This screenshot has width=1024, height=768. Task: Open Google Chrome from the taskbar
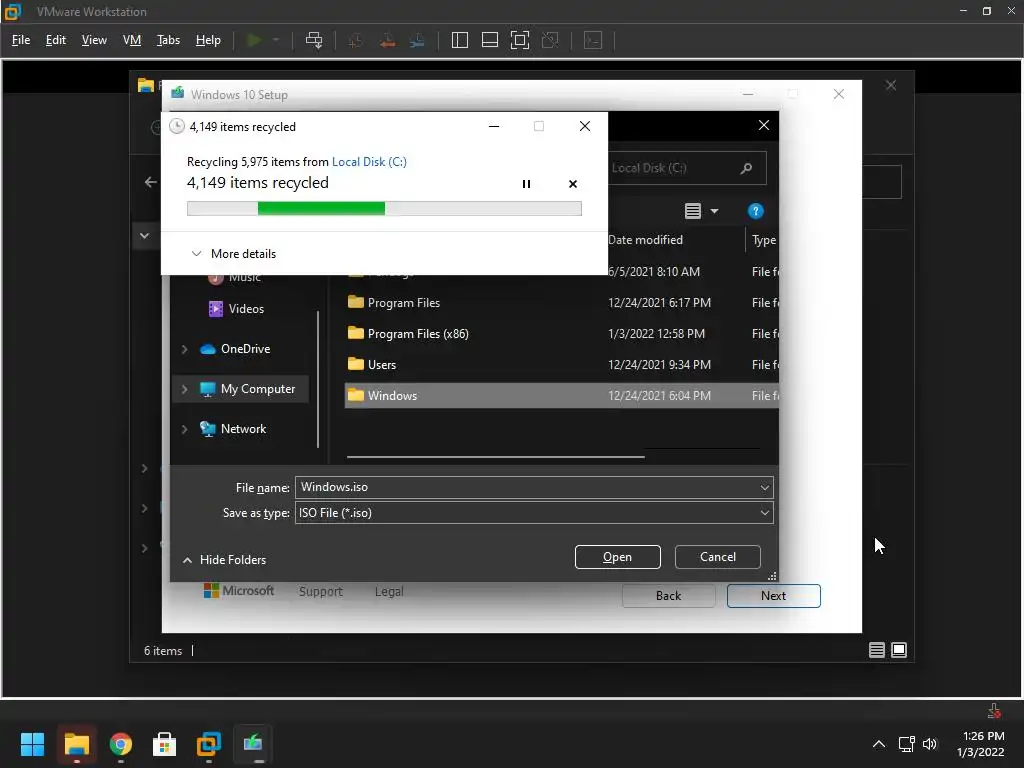coord(121,744)
